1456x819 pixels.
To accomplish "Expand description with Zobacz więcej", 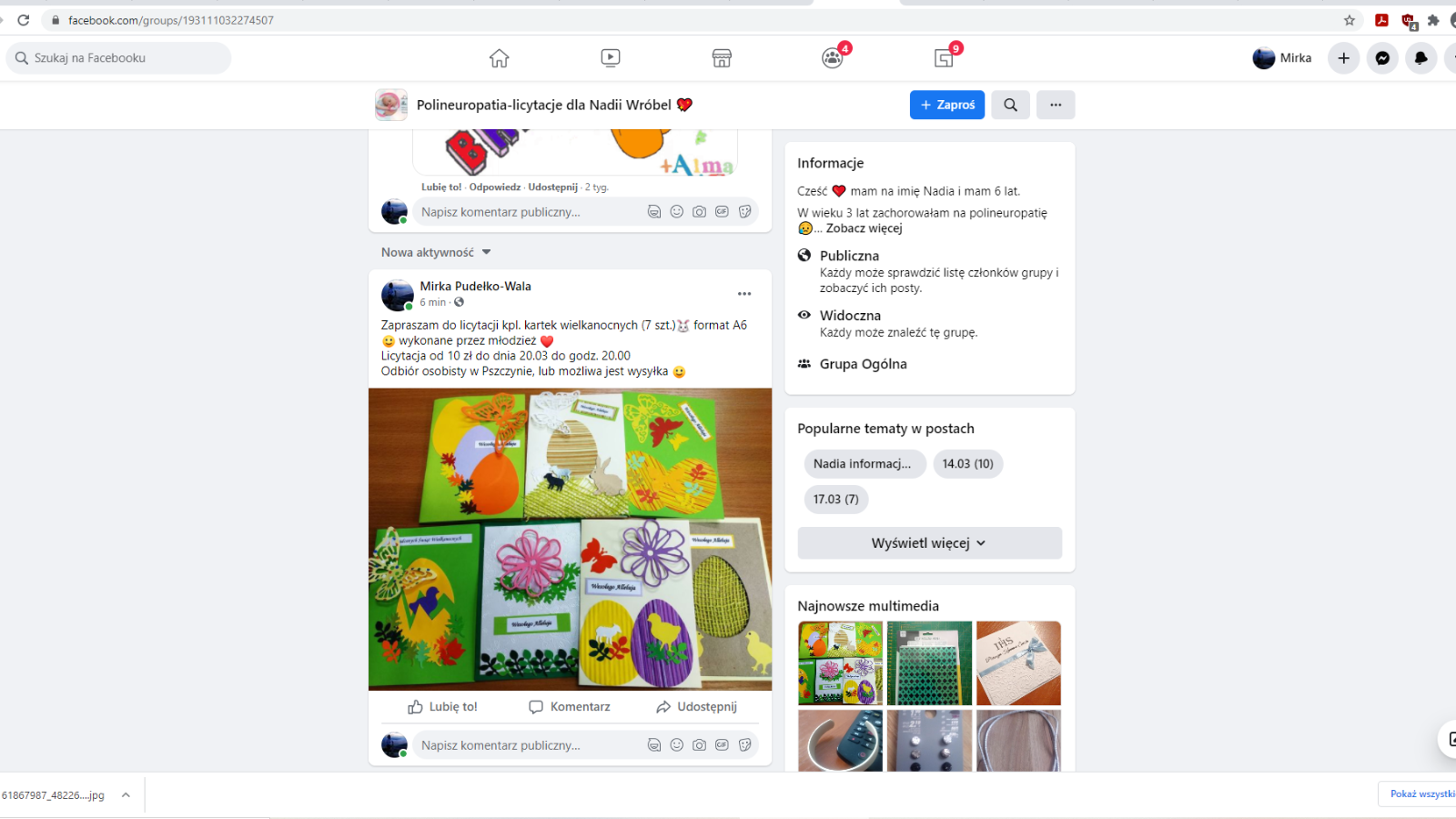I will pos(864,228).
